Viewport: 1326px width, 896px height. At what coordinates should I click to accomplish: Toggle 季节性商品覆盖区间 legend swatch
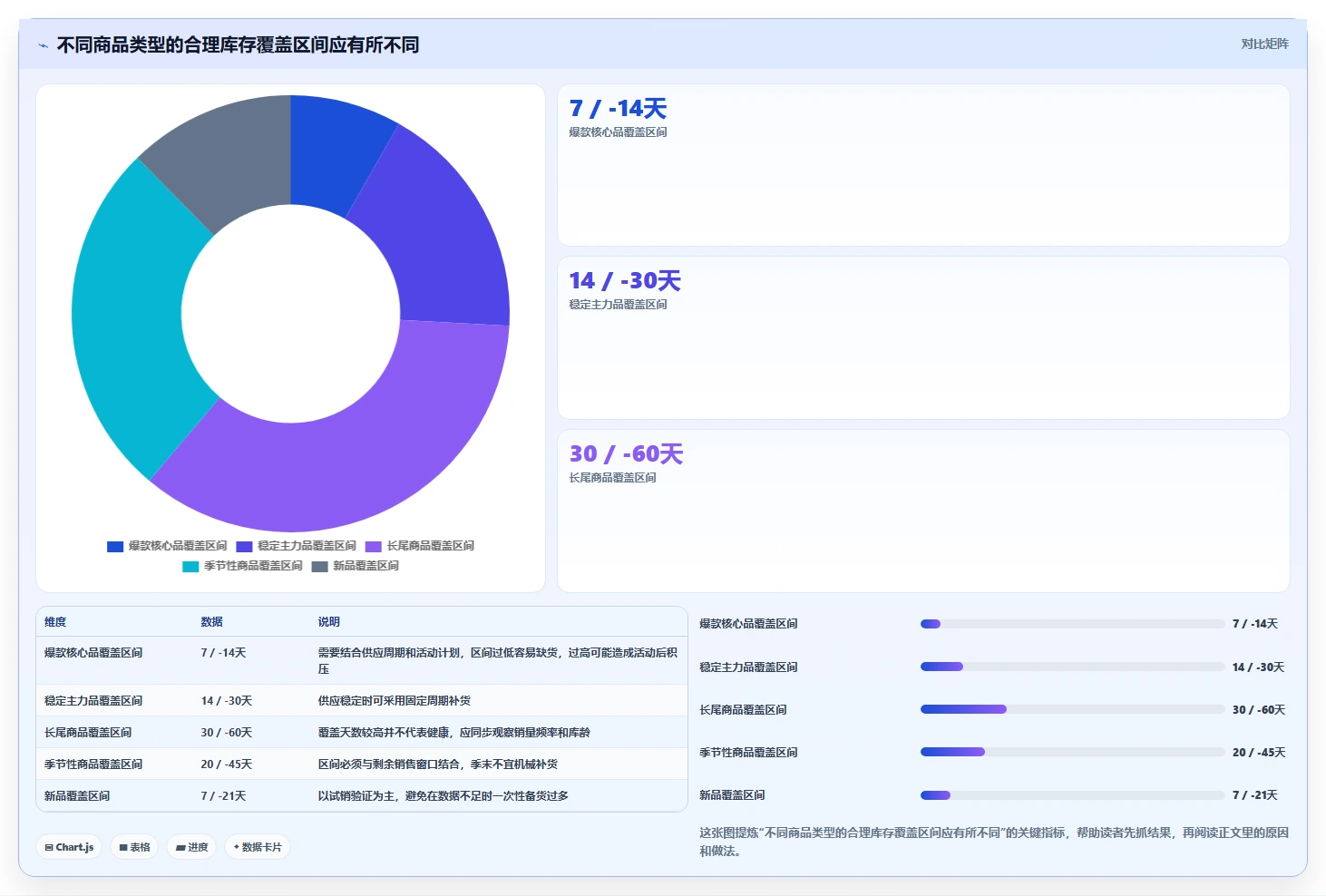190,566
